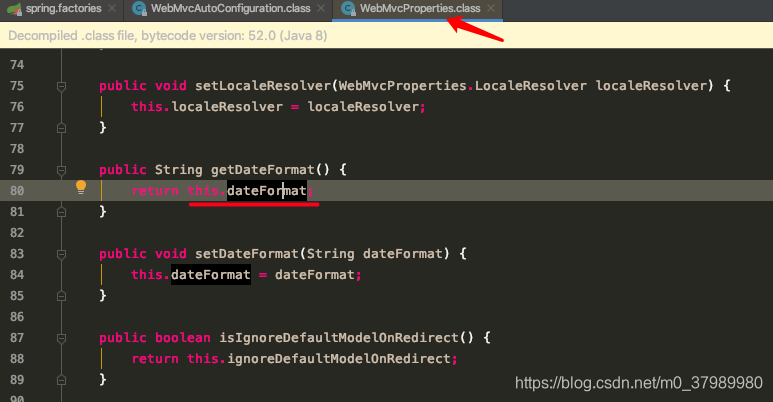Click ignoreDefaultModelOnRedirect field on line 88
The height and width of the screenshot is (402, 773).
click(x=339, y=359)
